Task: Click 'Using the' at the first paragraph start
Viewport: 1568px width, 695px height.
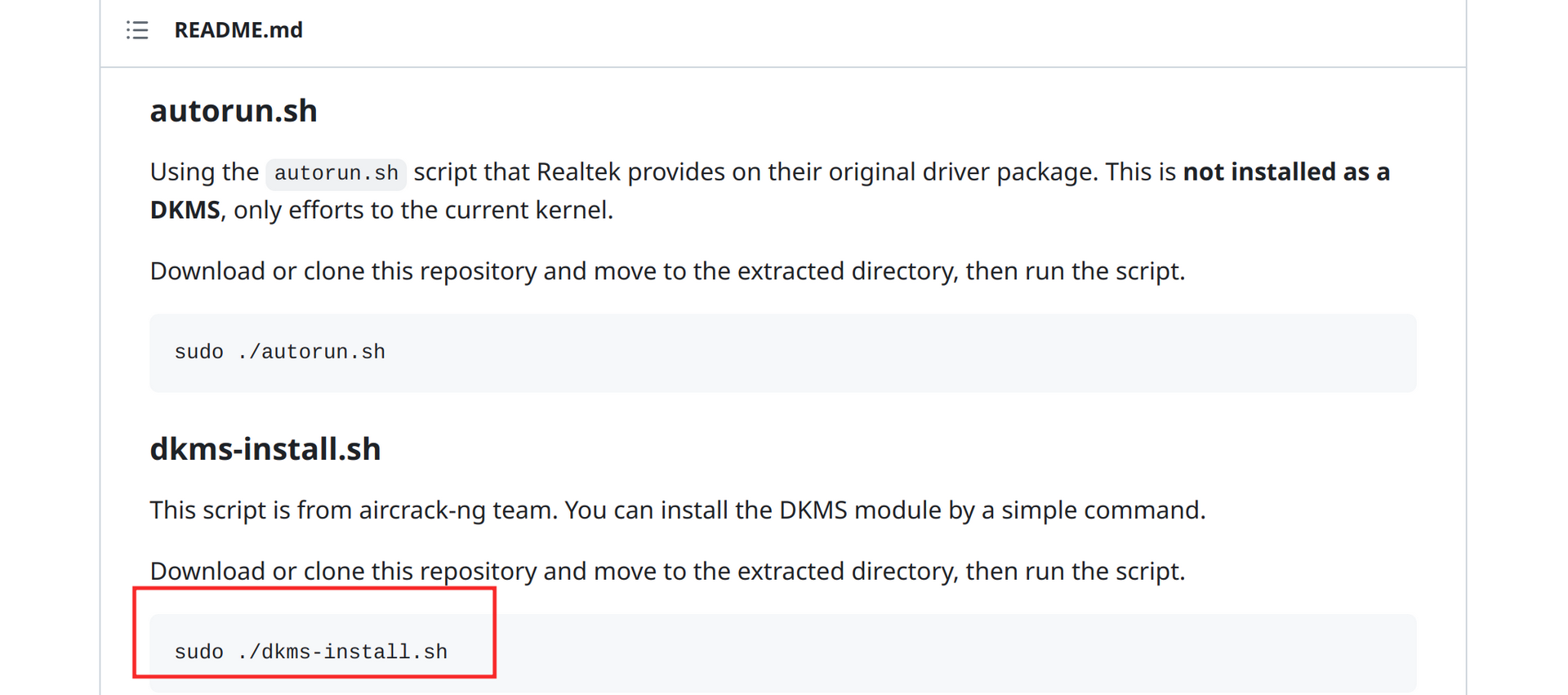Action: coord(204,172)
